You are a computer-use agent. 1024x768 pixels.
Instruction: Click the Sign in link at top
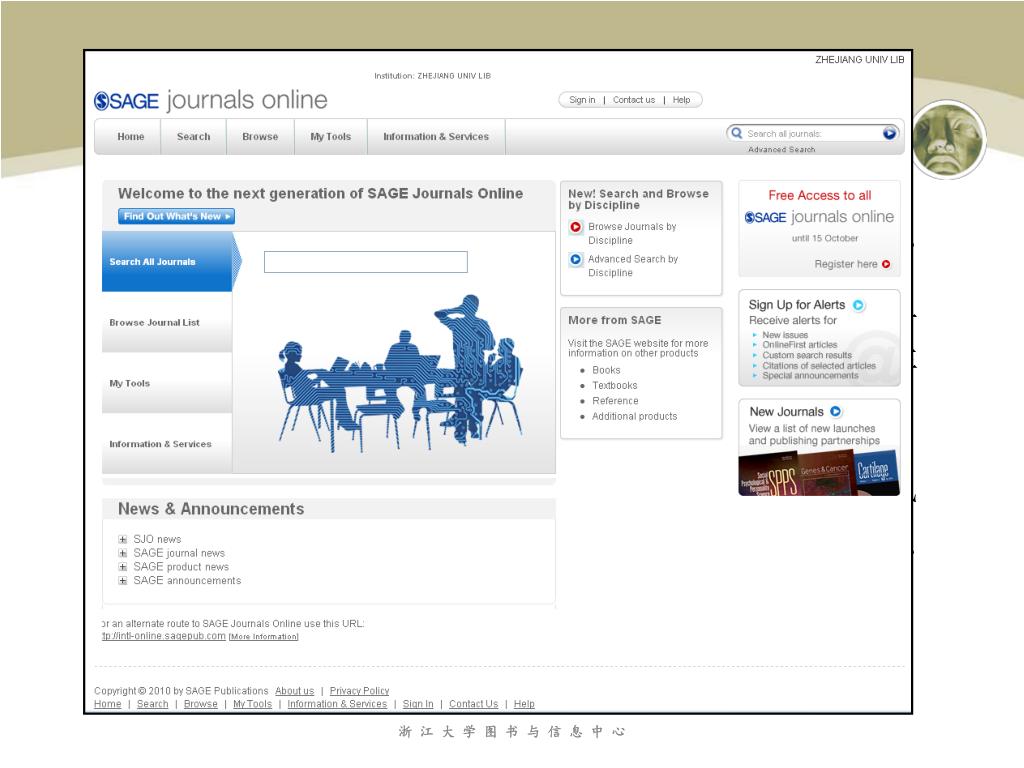582,100
